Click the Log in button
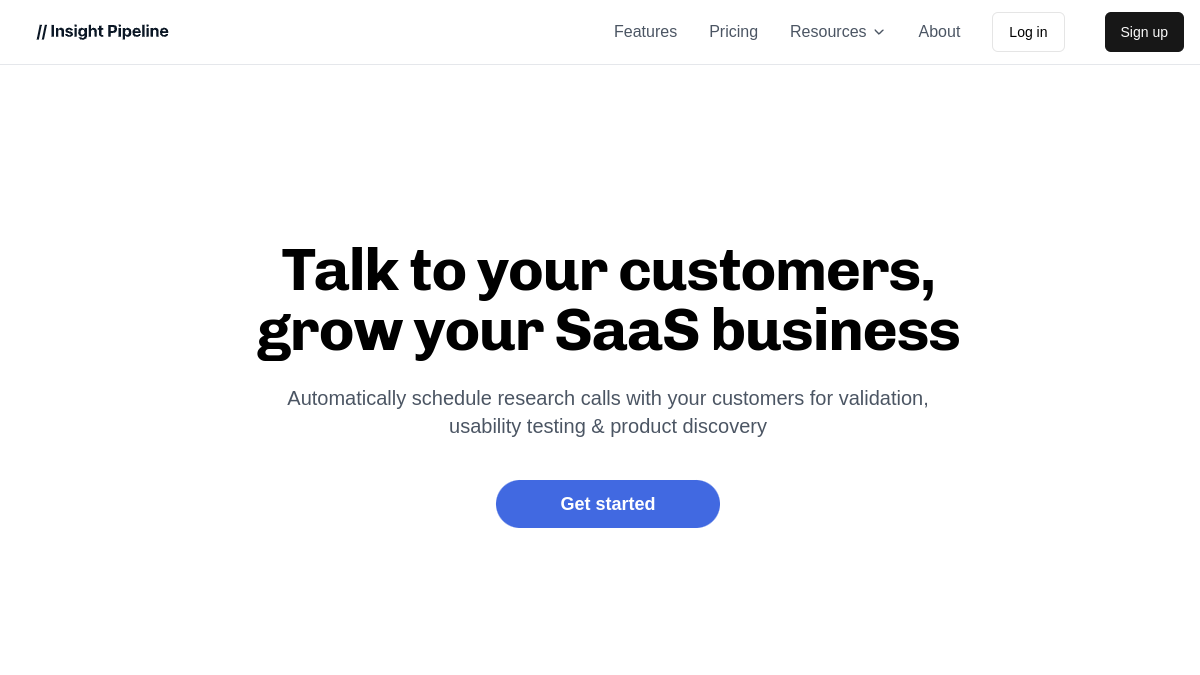Screen dimensions: 1200x675 (x=1028, y=32)
